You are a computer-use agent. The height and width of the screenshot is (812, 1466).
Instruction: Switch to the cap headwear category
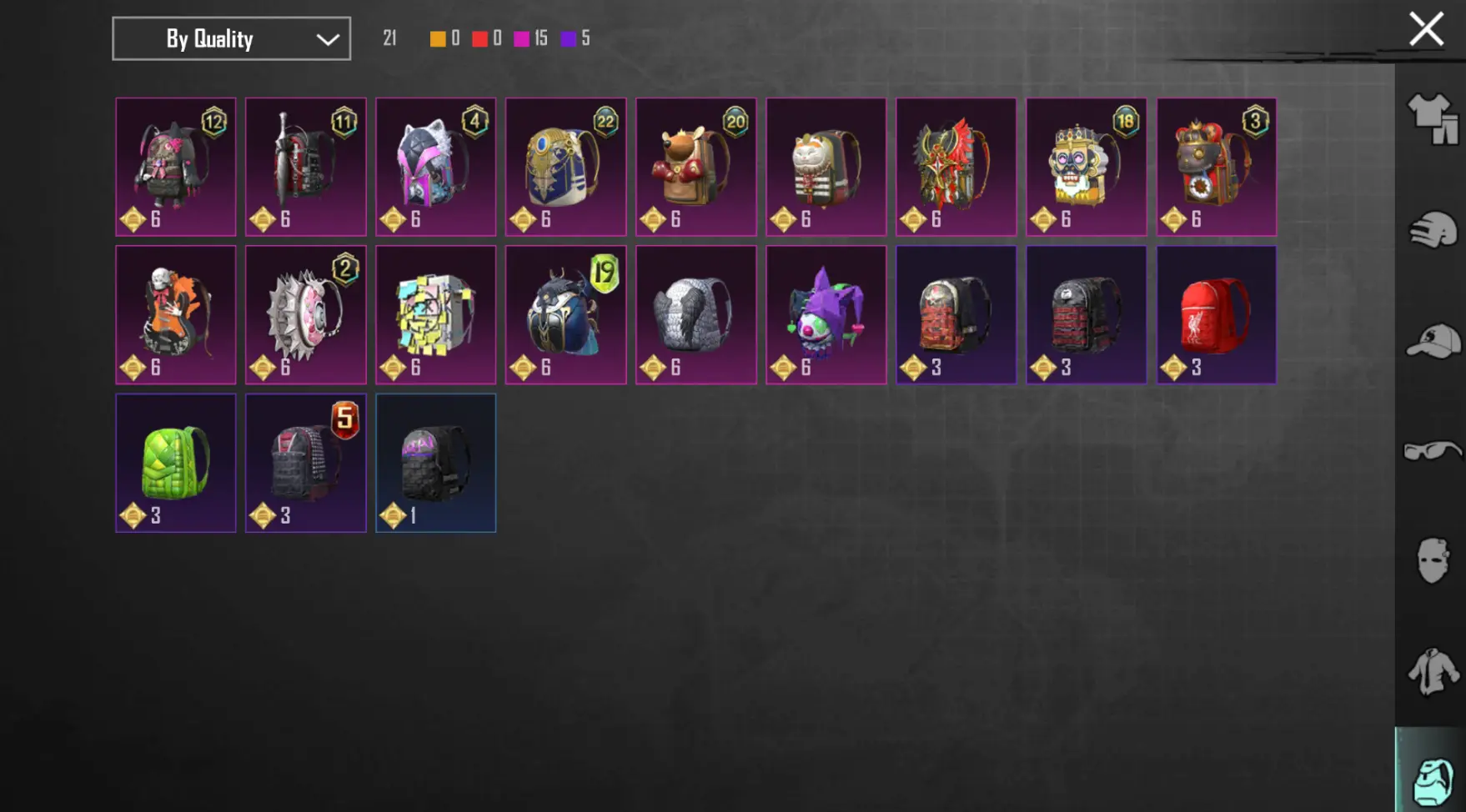click(x=1433, y=341)
